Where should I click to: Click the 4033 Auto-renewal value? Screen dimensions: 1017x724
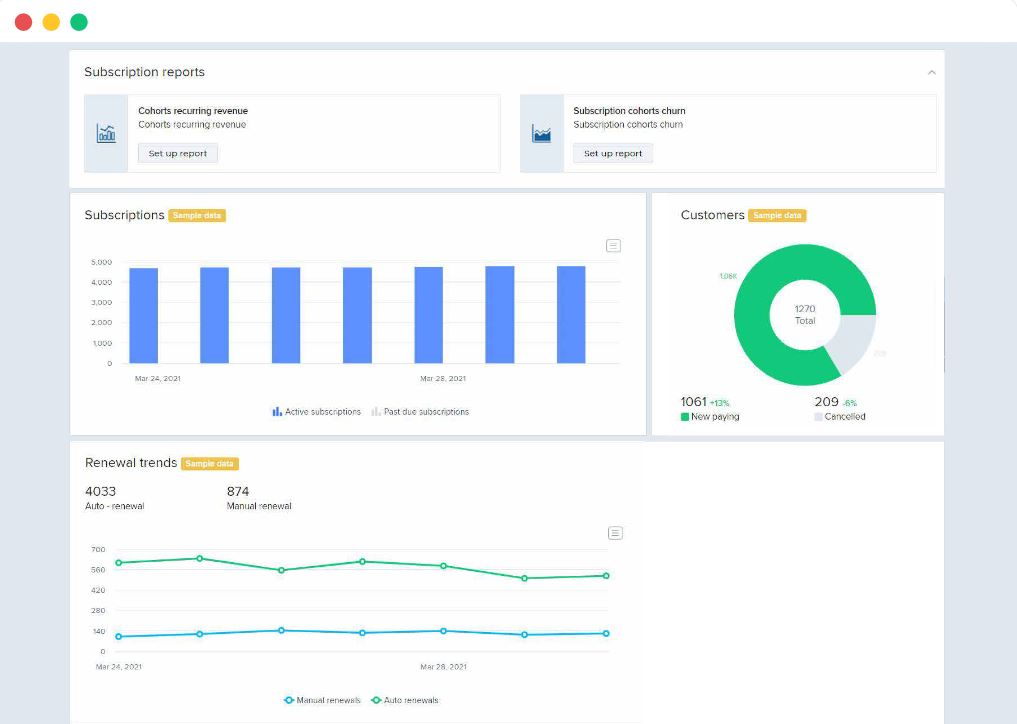(101, 492)
